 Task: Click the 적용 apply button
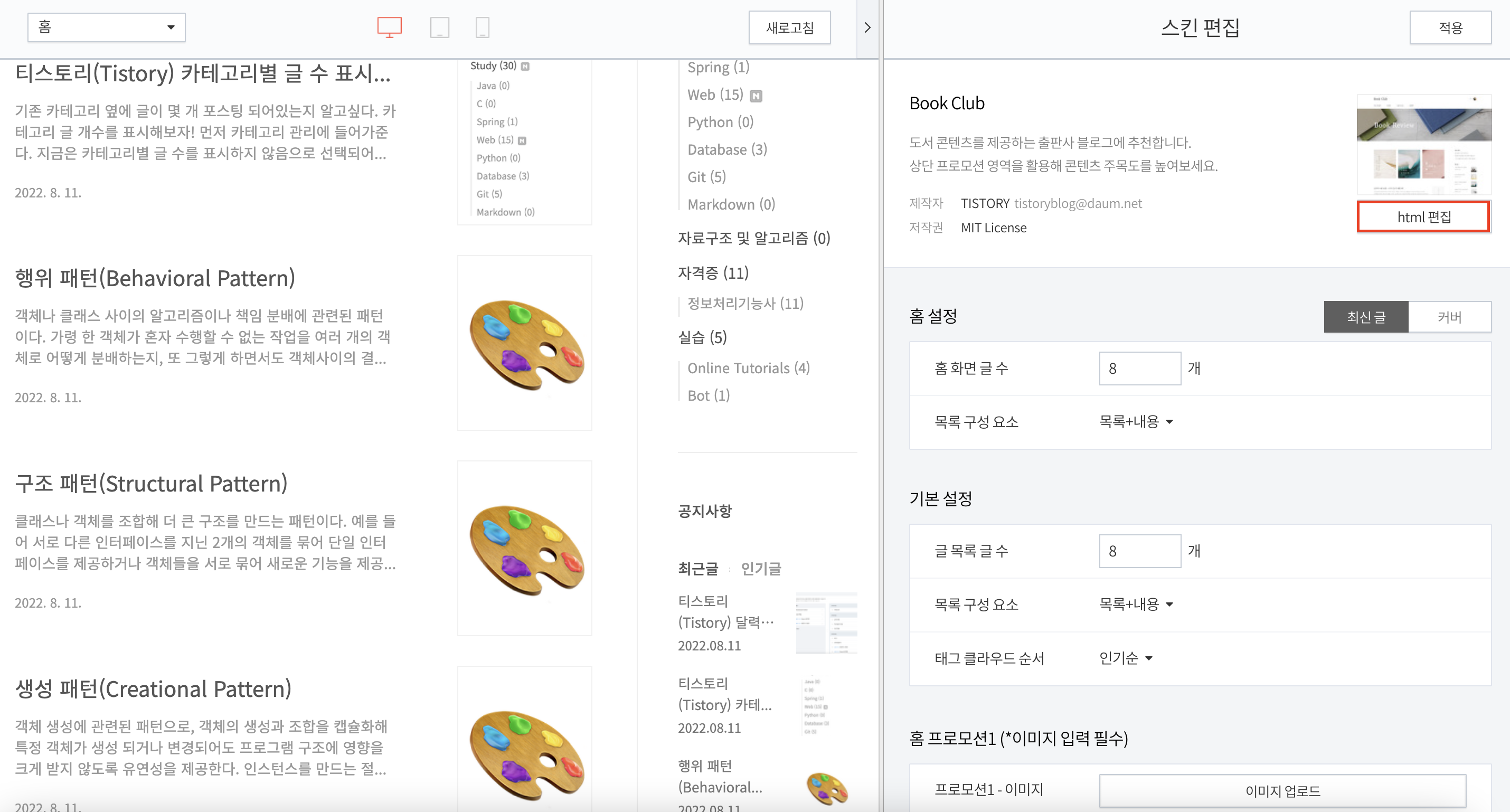1450,27
